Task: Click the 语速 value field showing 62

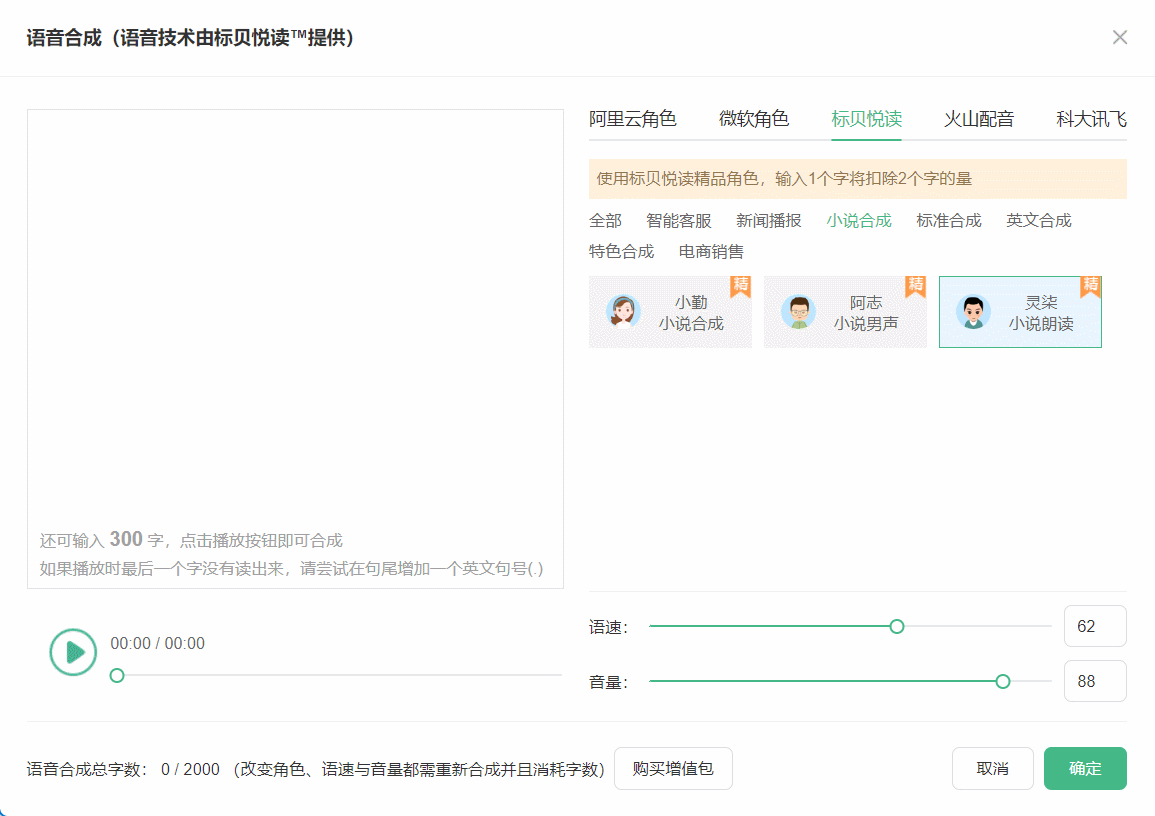Action: [1095, 627]
